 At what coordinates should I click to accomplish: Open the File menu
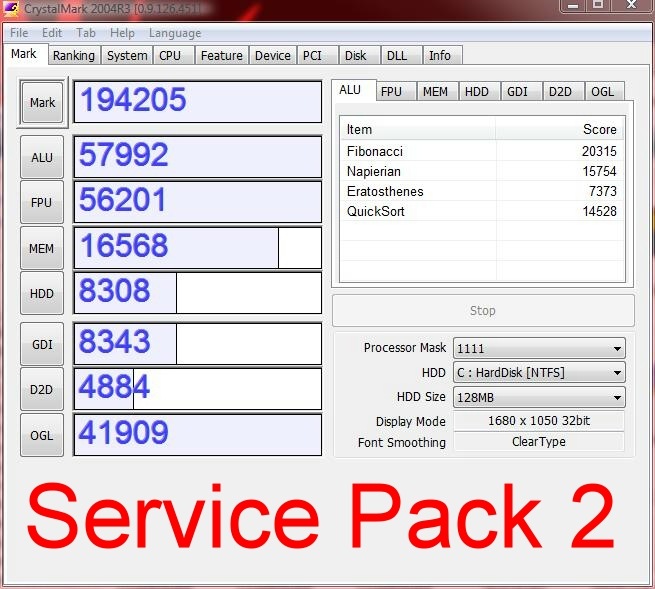[x=19, y=33]
